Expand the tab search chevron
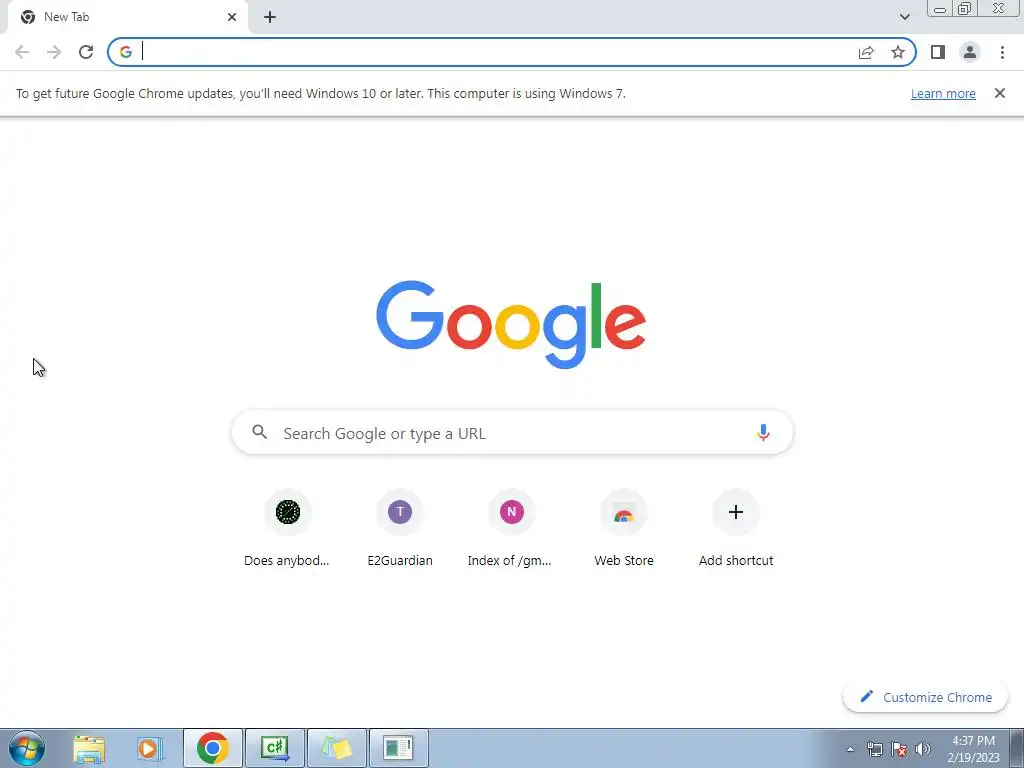Screen dimensions: 1024x768 point(904,17)
